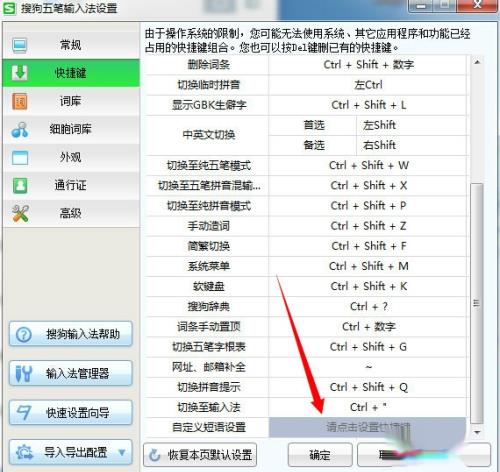This screenshot has height=472, width=500.
Task: Click 词条手动置顶 shortcut Ctrl + 数字
Action: click(368, 327)
